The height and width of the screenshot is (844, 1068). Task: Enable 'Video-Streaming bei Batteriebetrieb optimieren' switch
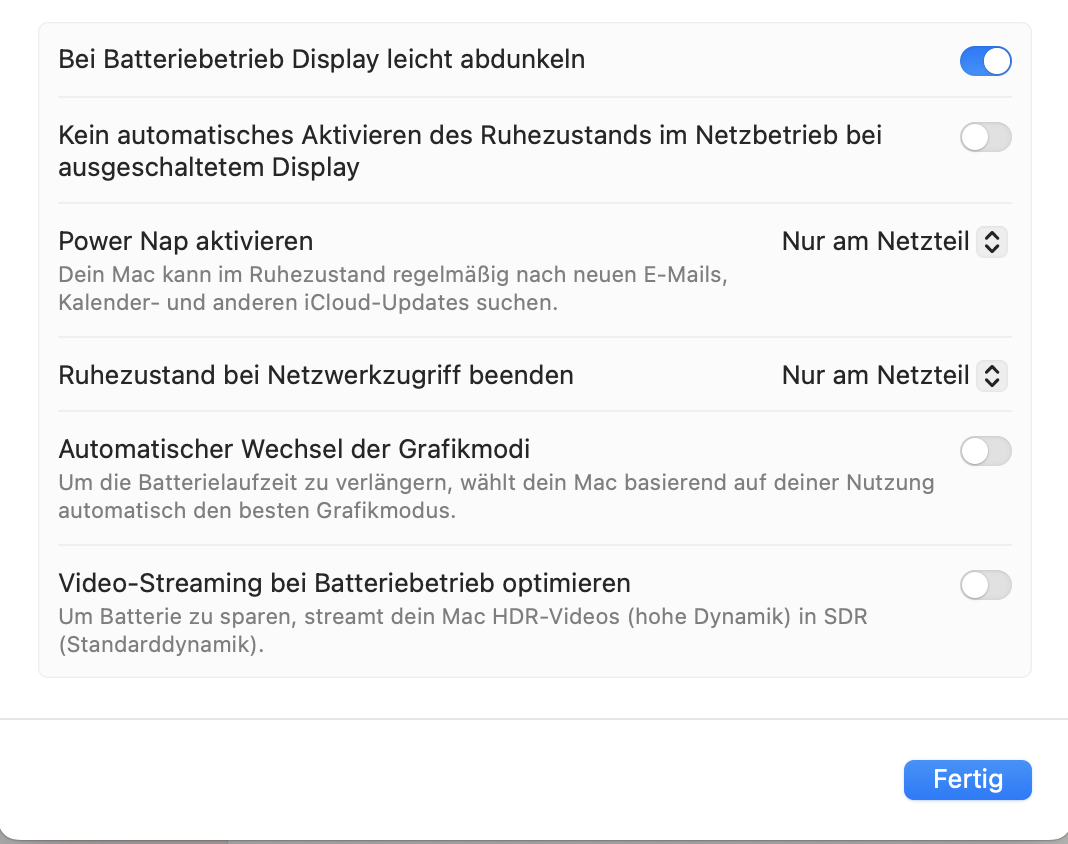[x=986, y=585]
